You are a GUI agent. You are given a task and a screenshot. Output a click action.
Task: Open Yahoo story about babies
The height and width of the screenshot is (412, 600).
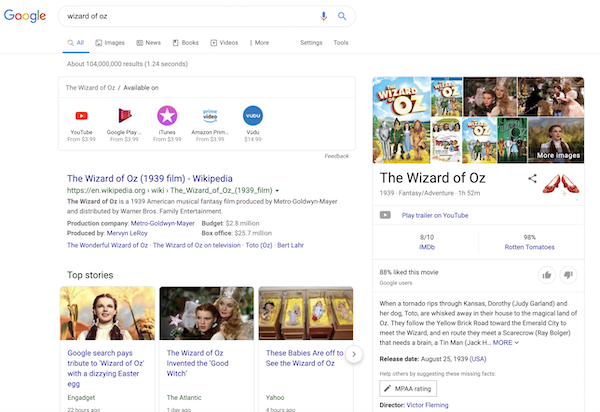point(305,358)
